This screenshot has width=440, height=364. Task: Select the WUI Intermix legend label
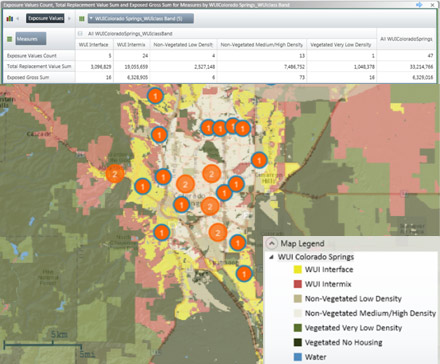click(x=328, y=284)
